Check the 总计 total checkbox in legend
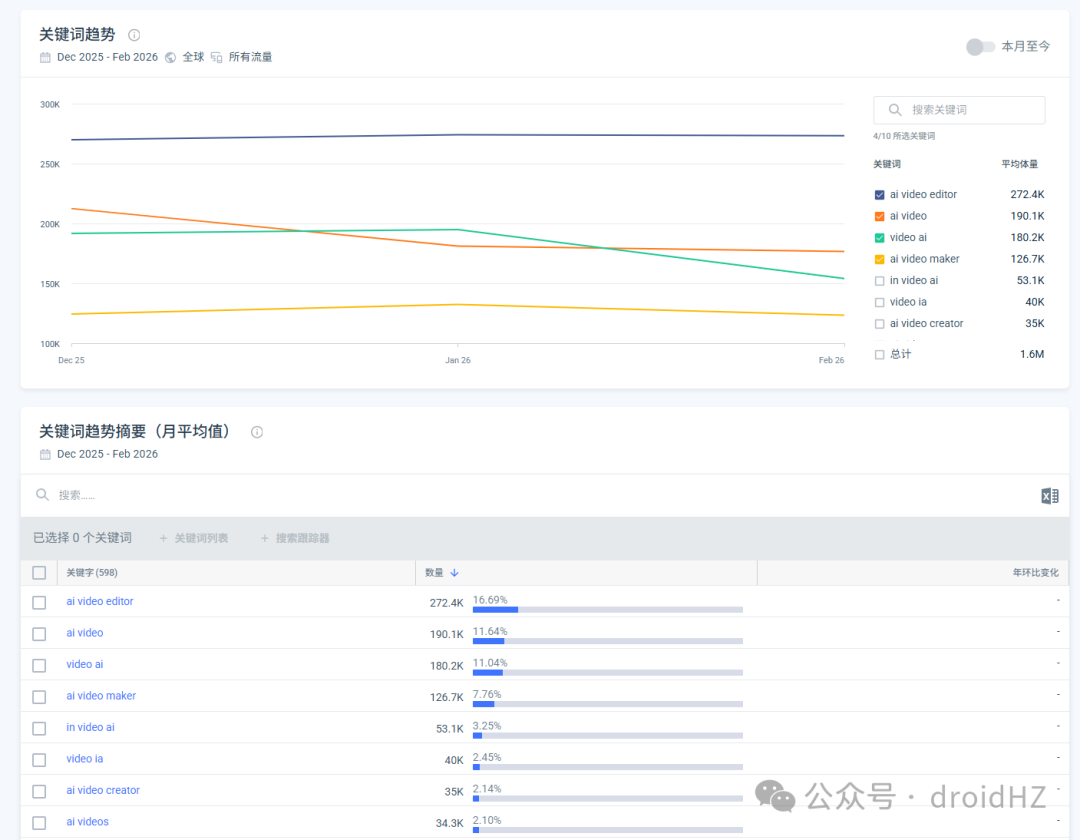Viewport: 1080px width, 840px height. coord(880,355)
